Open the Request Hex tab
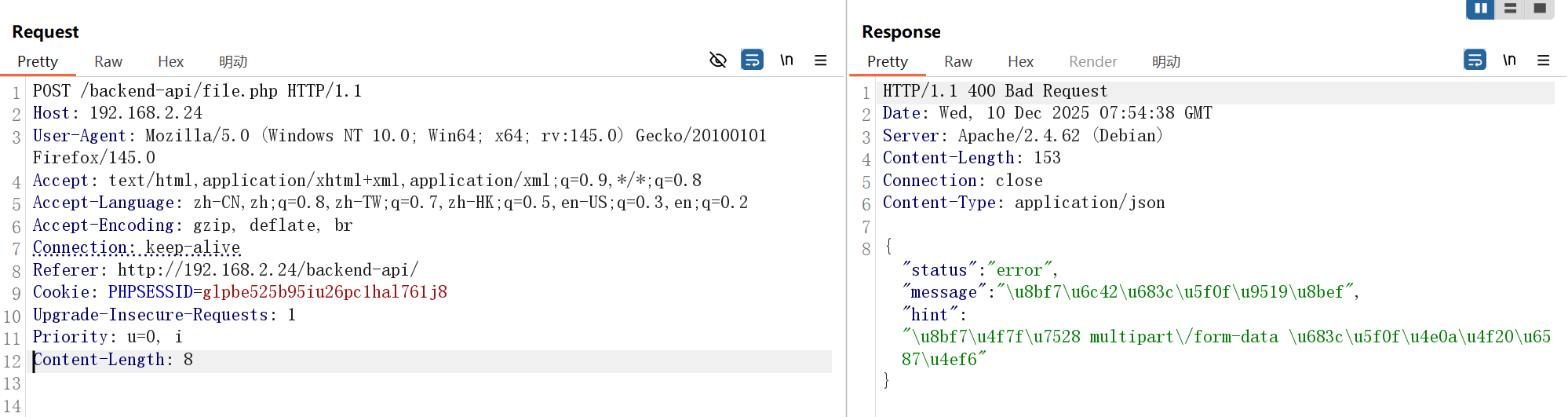Screen dimensions: 1568x417 pyautogui.click(x=170, y=62)
